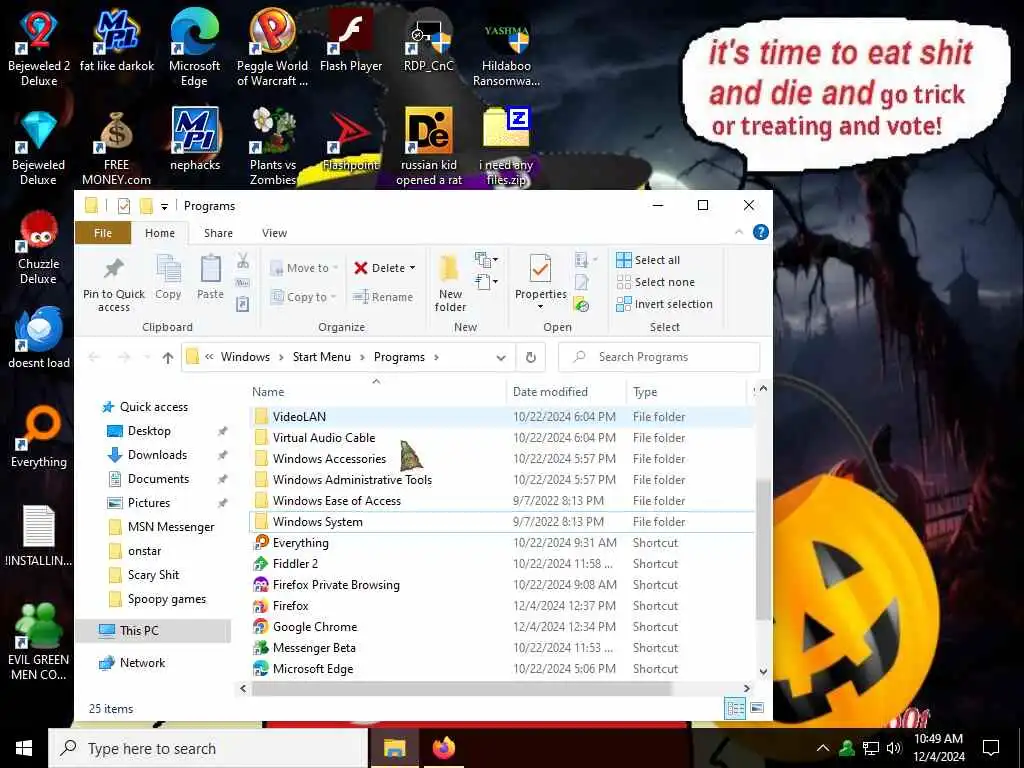This screenshot has width=1024, height=768.
Task: Sort by Type column header
Action: click(x=686, y=392)
